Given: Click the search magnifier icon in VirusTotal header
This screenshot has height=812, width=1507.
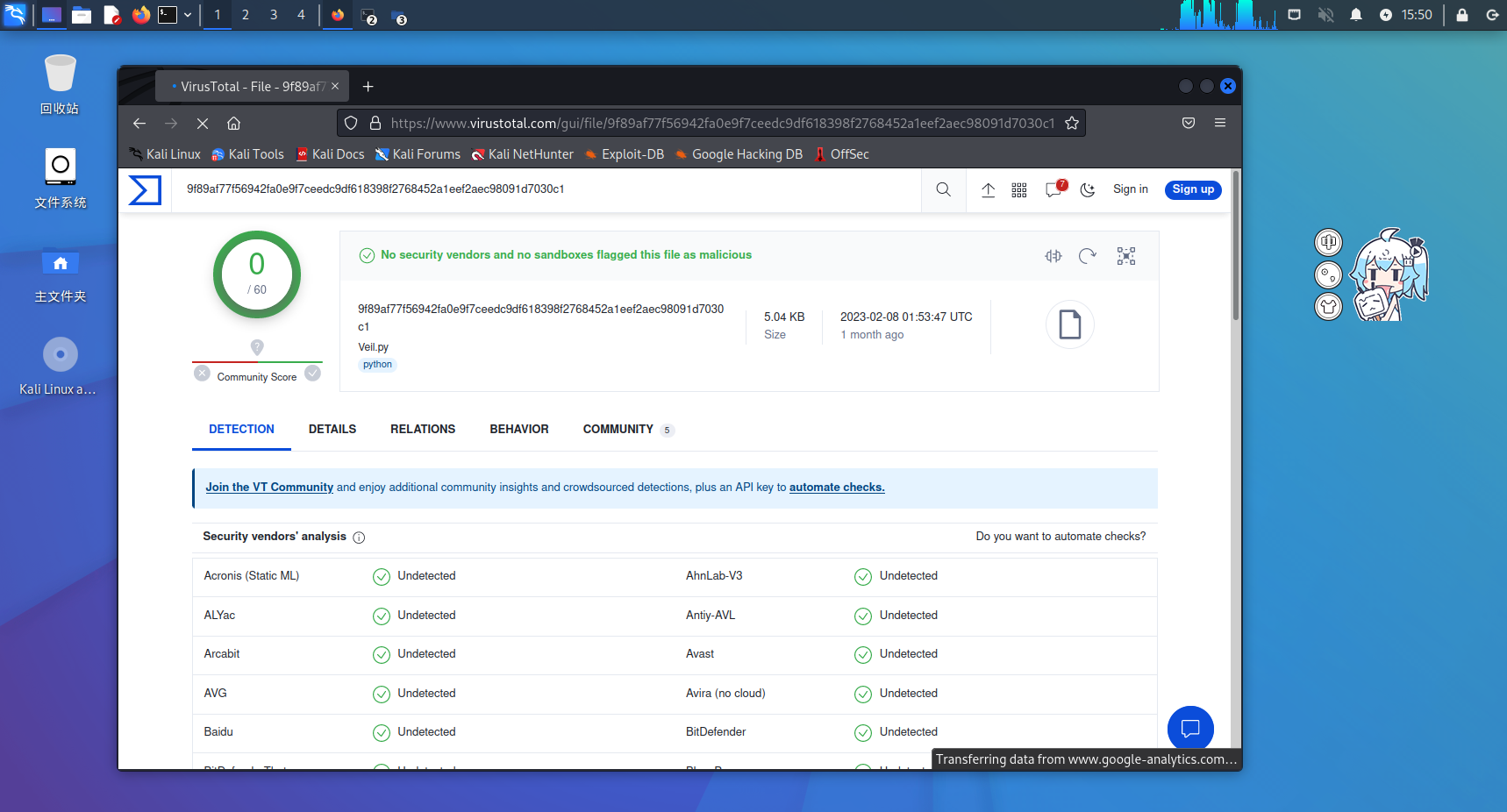Looking at the screenshot, I should click(x=943, y=189).
